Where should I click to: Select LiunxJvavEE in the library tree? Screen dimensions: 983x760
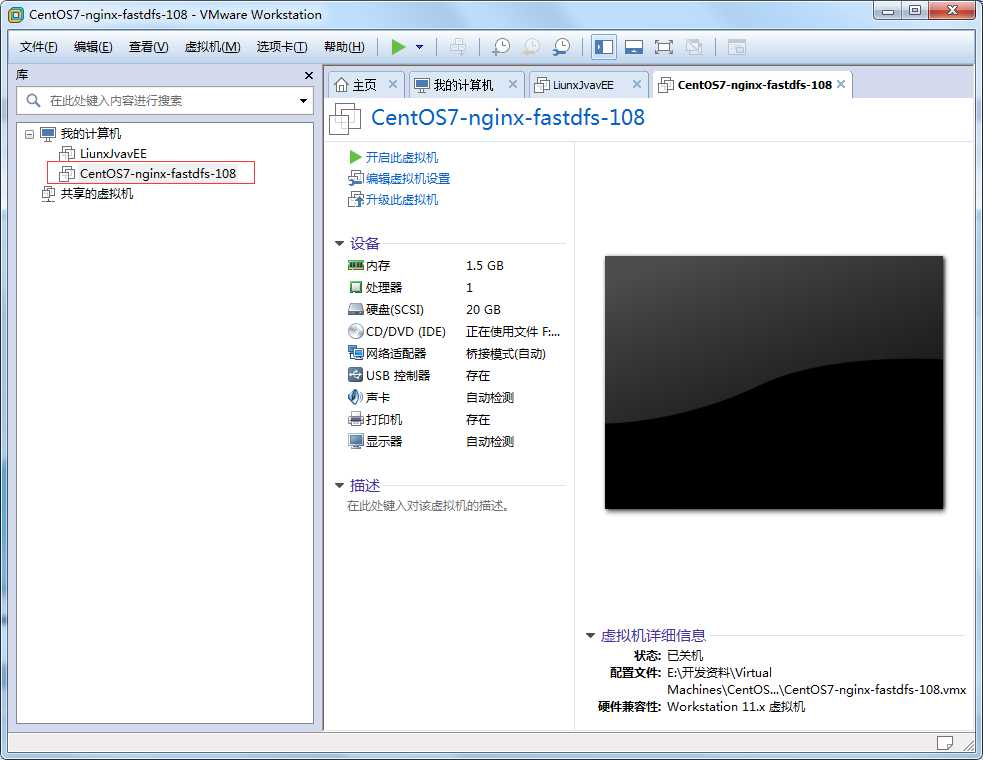click(x=113, y=154)
